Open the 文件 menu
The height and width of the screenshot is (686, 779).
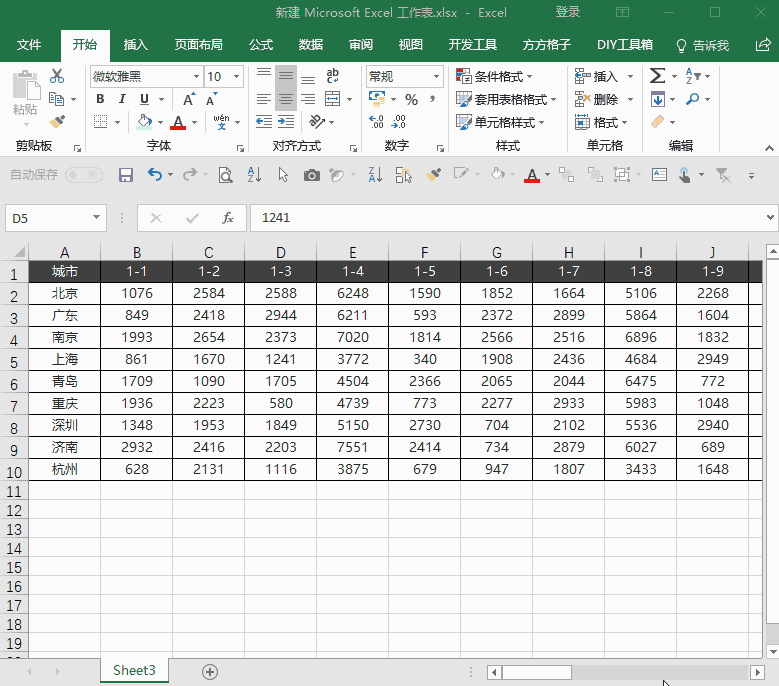tap(29, 45)
